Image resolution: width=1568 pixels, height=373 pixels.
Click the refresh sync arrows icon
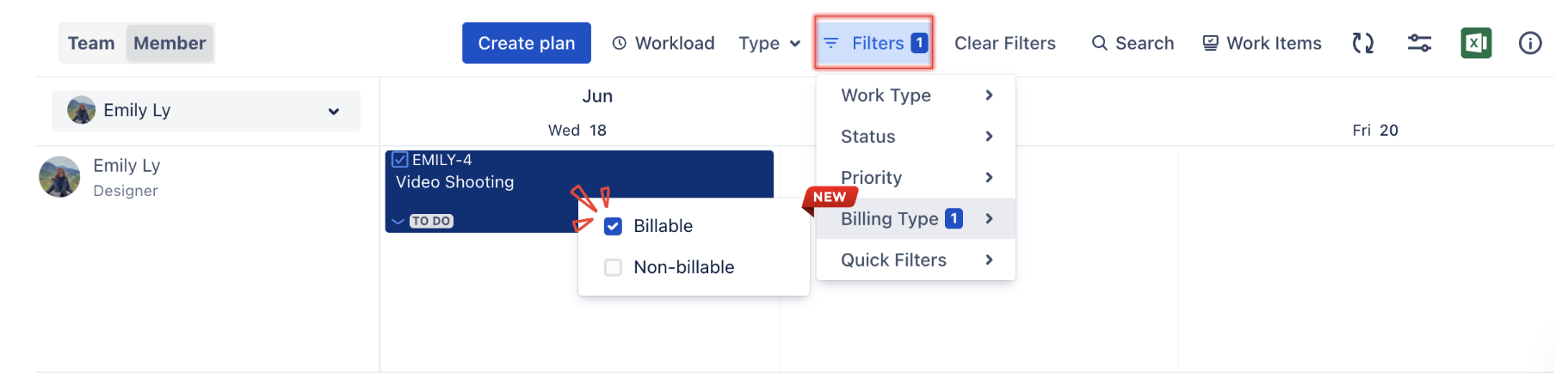pos(1362,43)
